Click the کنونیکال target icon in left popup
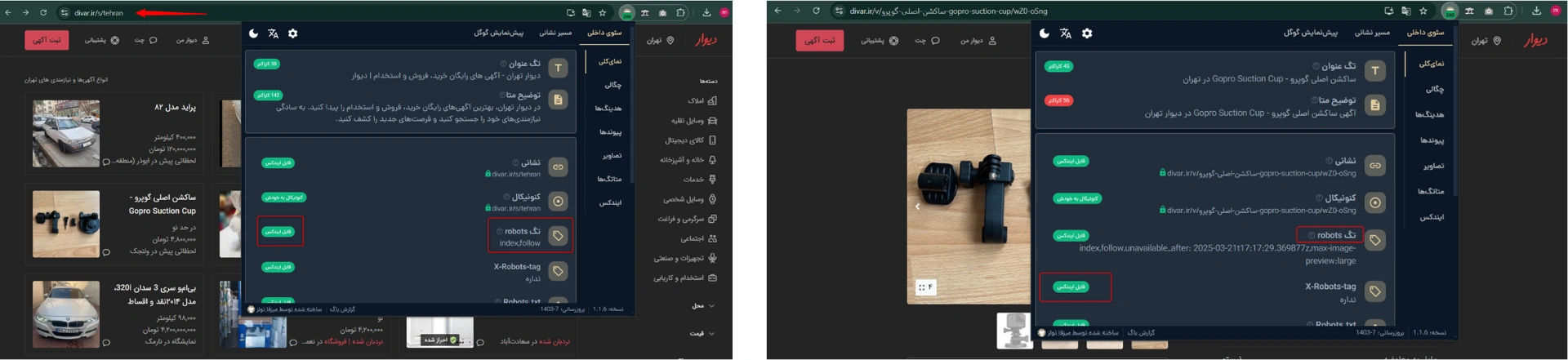1568x360 pixels. tap(558, 202)
